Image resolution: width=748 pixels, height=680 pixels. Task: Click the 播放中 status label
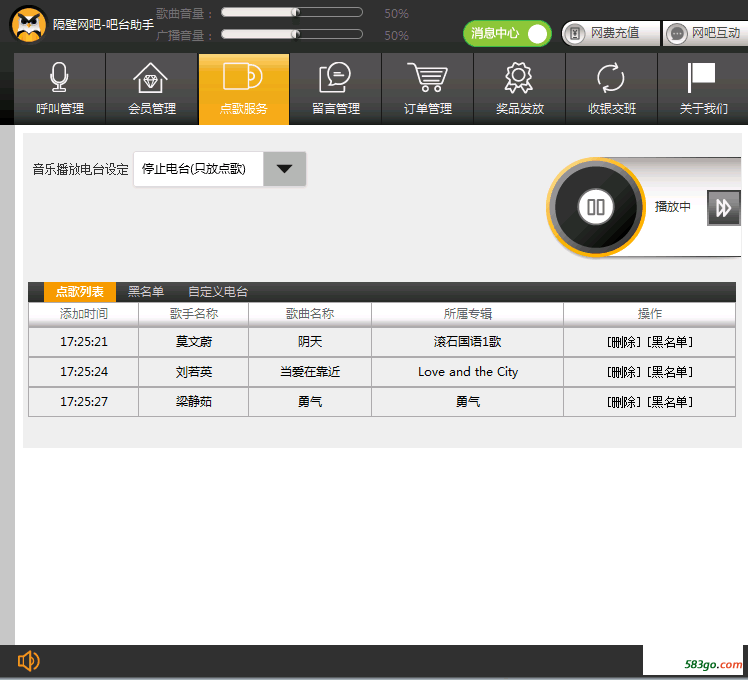pyautogui.click(x=673, y=207)
